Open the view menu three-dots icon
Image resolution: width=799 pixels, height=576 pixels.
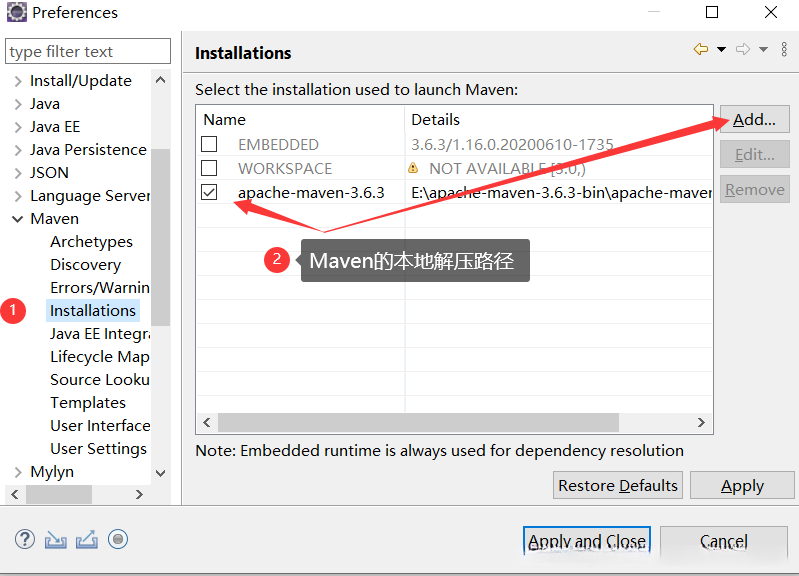pyautogui.click(x=784, y=49)
